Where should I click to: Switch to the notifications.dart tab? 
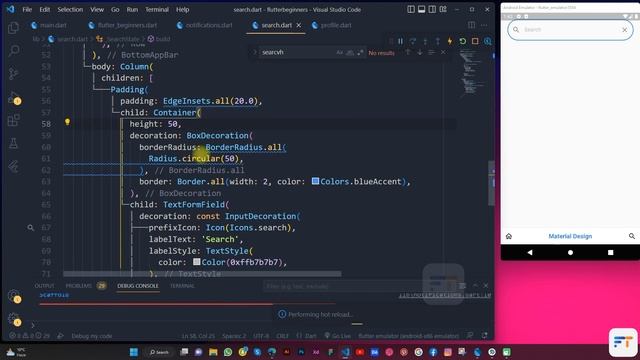[205, 25]
